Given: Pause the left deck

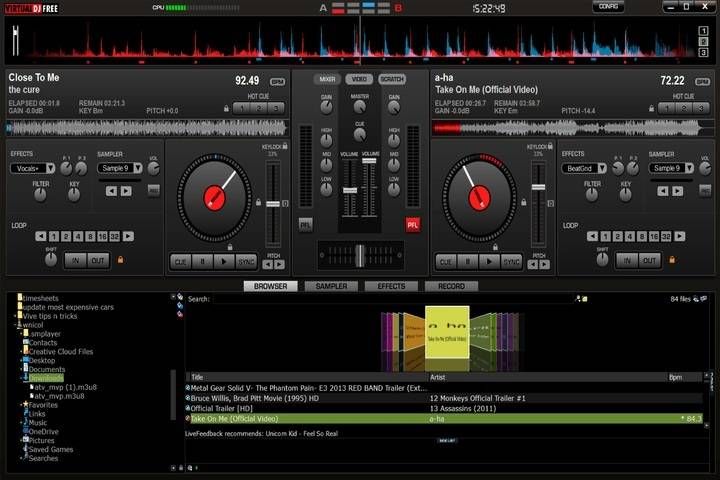Looking at the screenshot, I should (202, 262).
